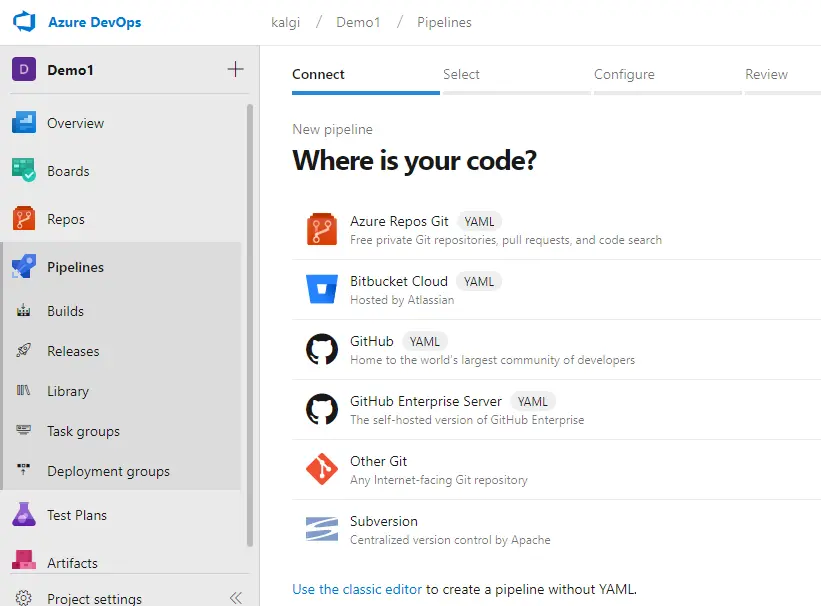Click the Task groups icon

pyautogui.click(x=24, y=430)
